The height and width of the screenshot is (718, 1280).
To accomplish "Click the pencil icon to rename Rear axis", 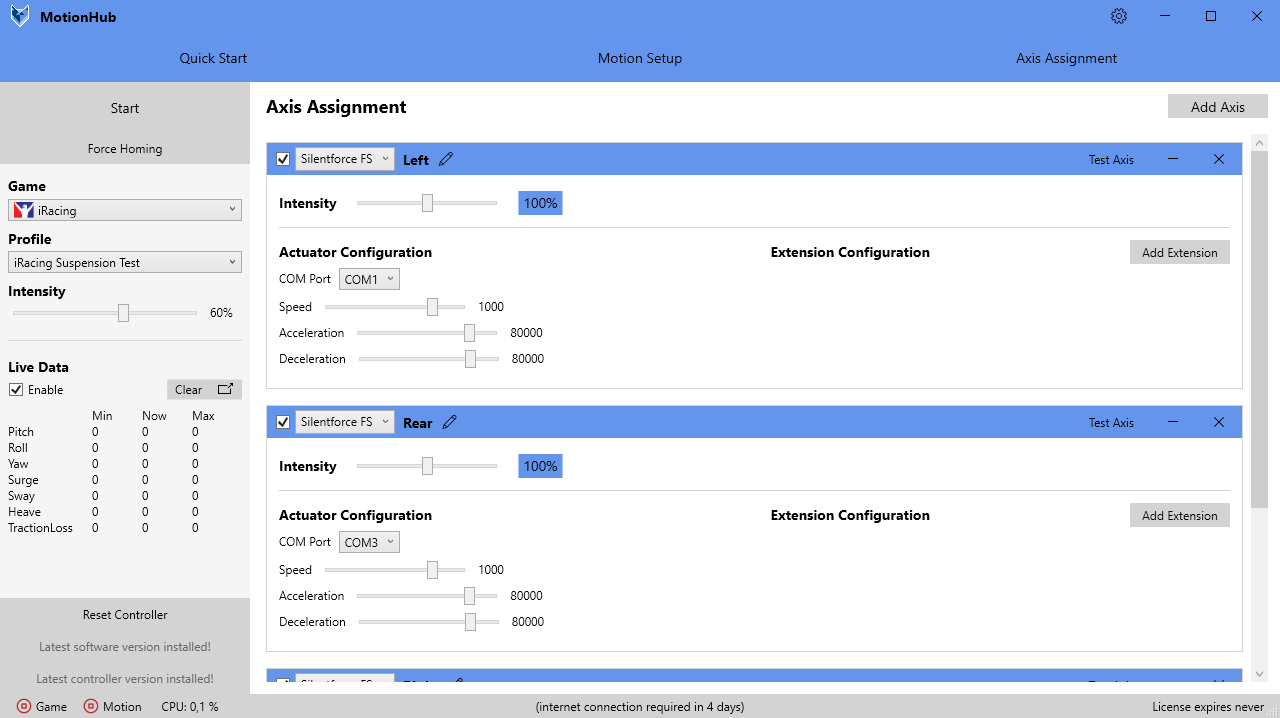I will coord(450,422).
